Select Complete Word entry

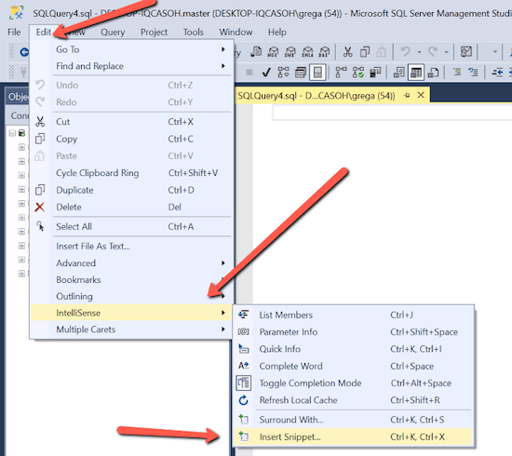353,366
